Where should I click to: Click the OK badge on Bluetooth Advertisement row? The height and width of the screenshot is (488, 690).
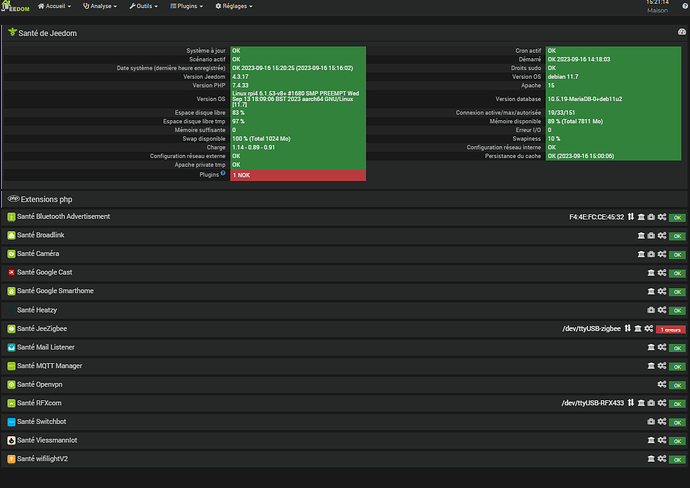[x=677, y=217]
